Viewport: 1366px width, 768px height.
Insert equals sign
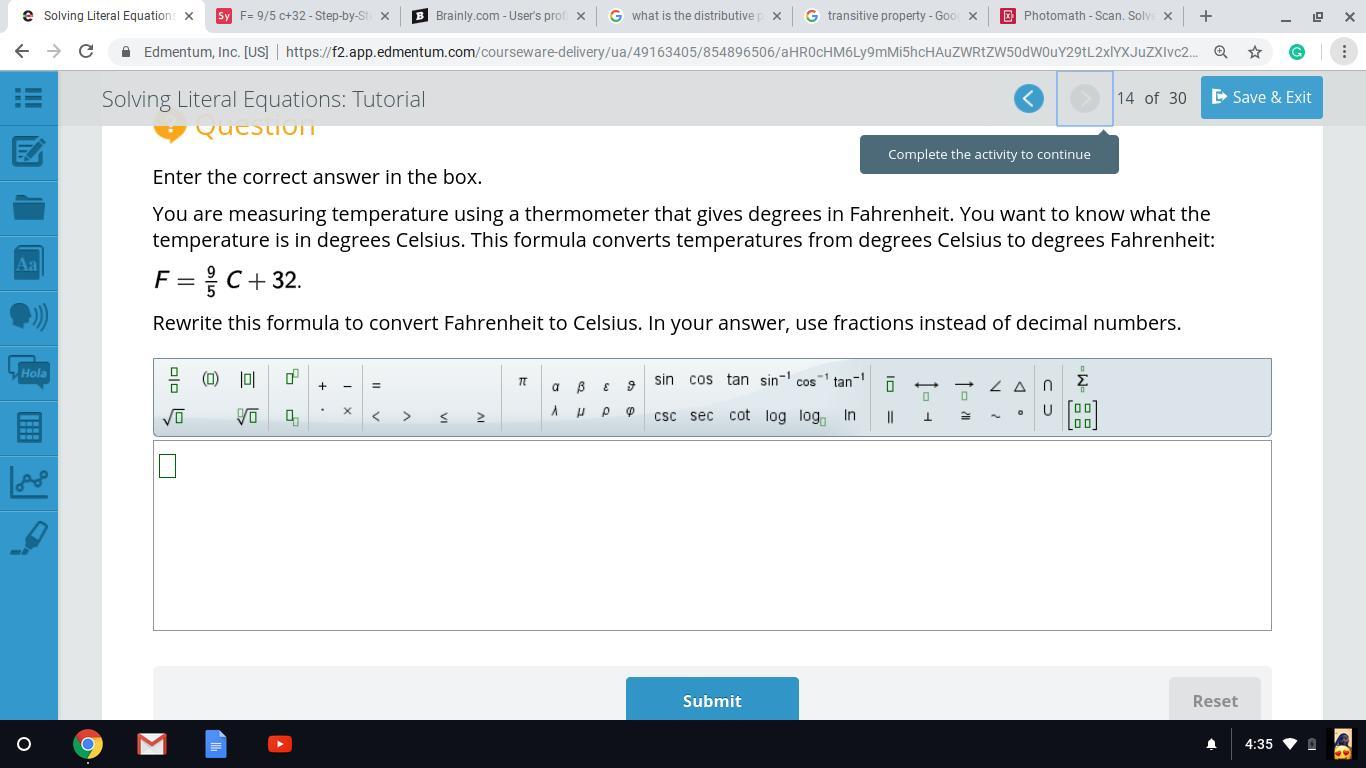point(376,386)
